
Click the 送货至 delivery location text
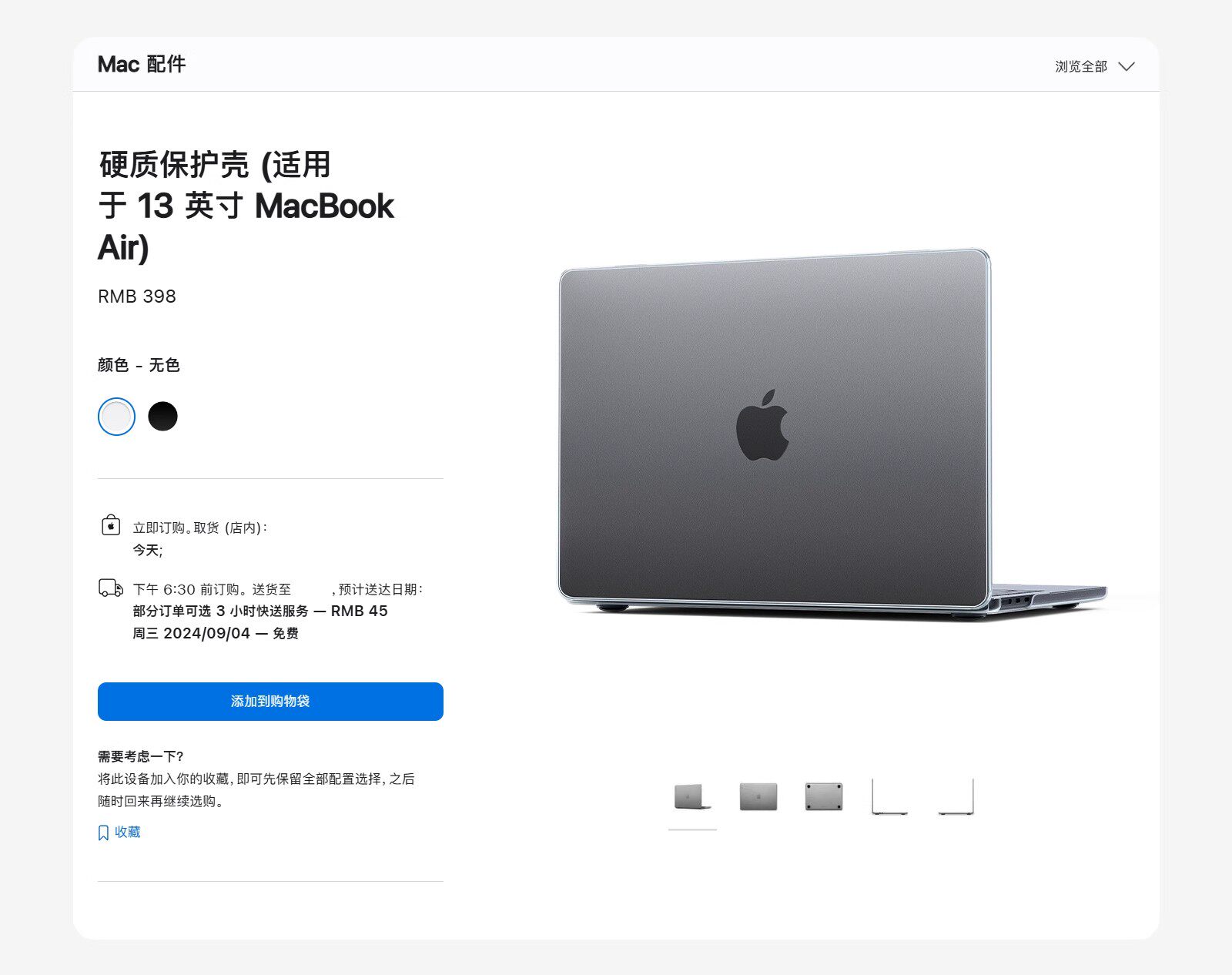pyautogui.click(x=271, y=589)
